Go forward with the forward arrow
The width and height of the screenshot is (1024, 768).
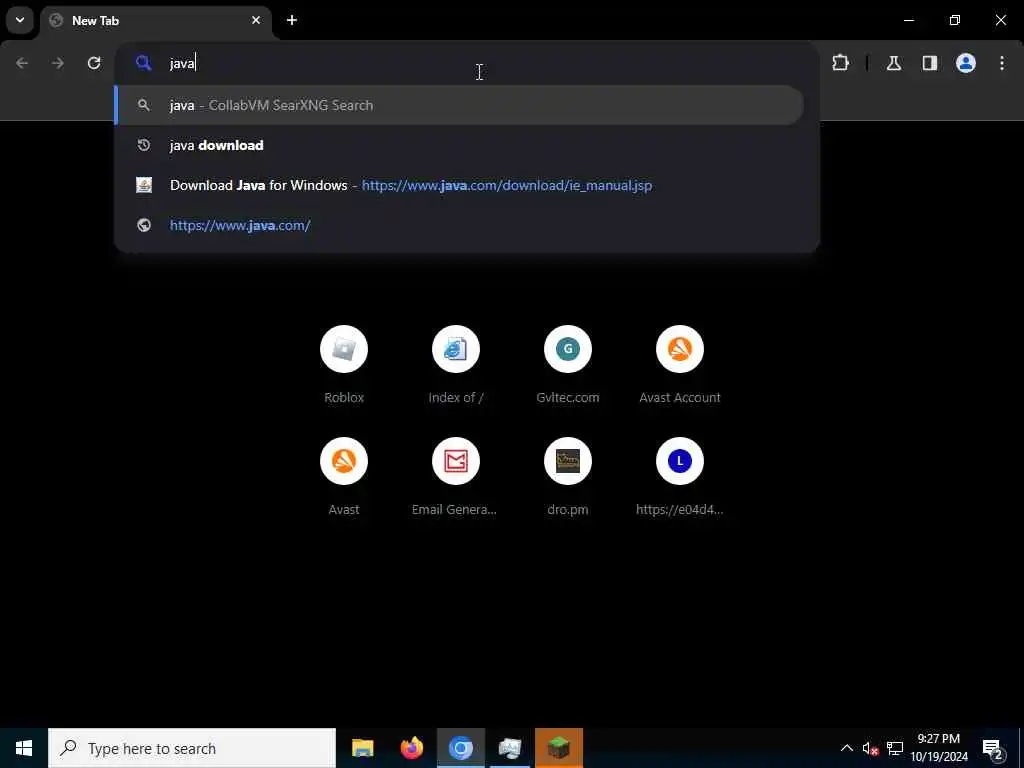tap(58, 63)
